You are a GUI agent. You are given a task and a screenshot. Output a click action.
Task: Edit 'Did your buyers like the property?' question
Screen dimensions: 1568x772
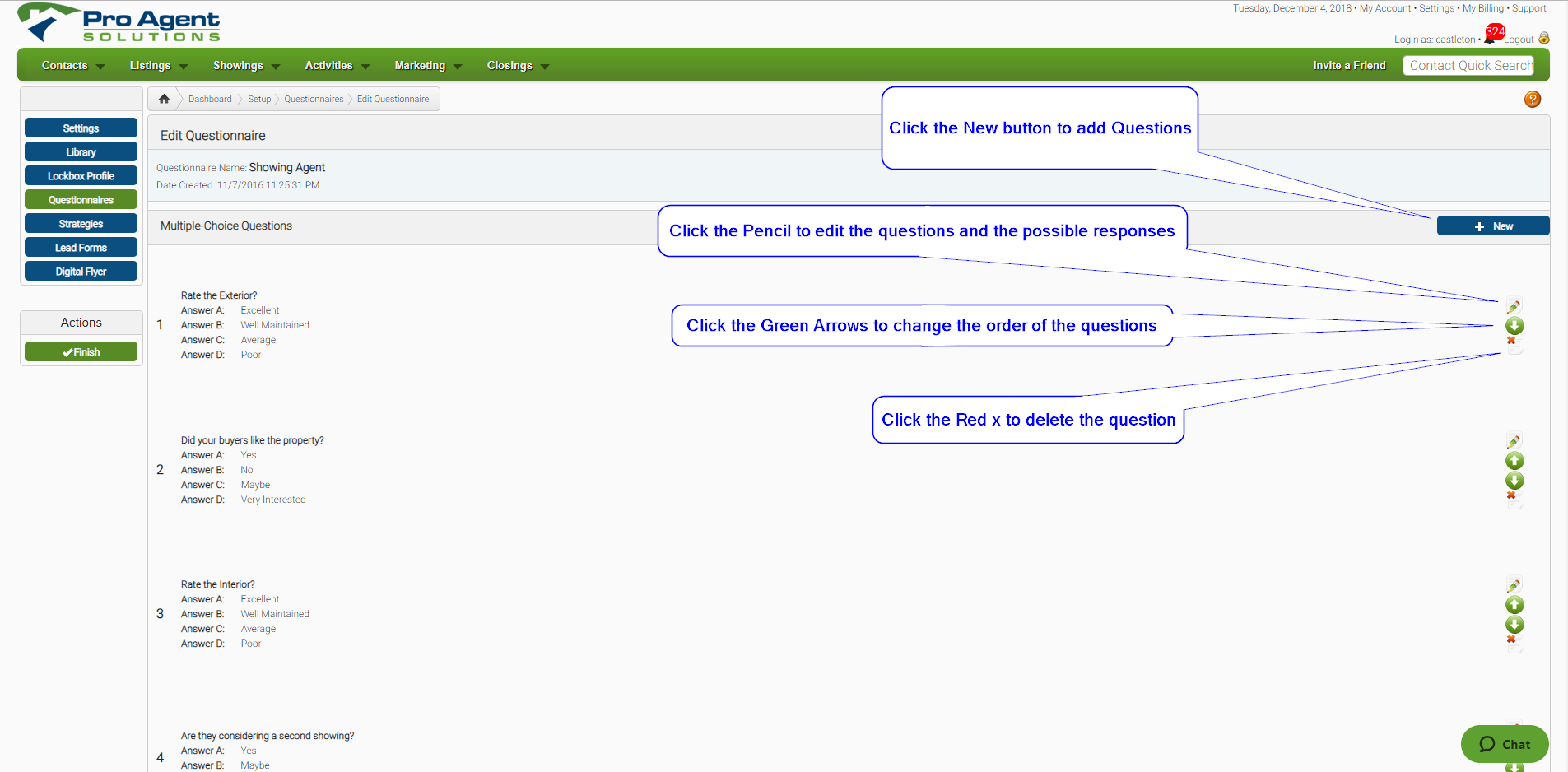click(x=1514, y=441)
